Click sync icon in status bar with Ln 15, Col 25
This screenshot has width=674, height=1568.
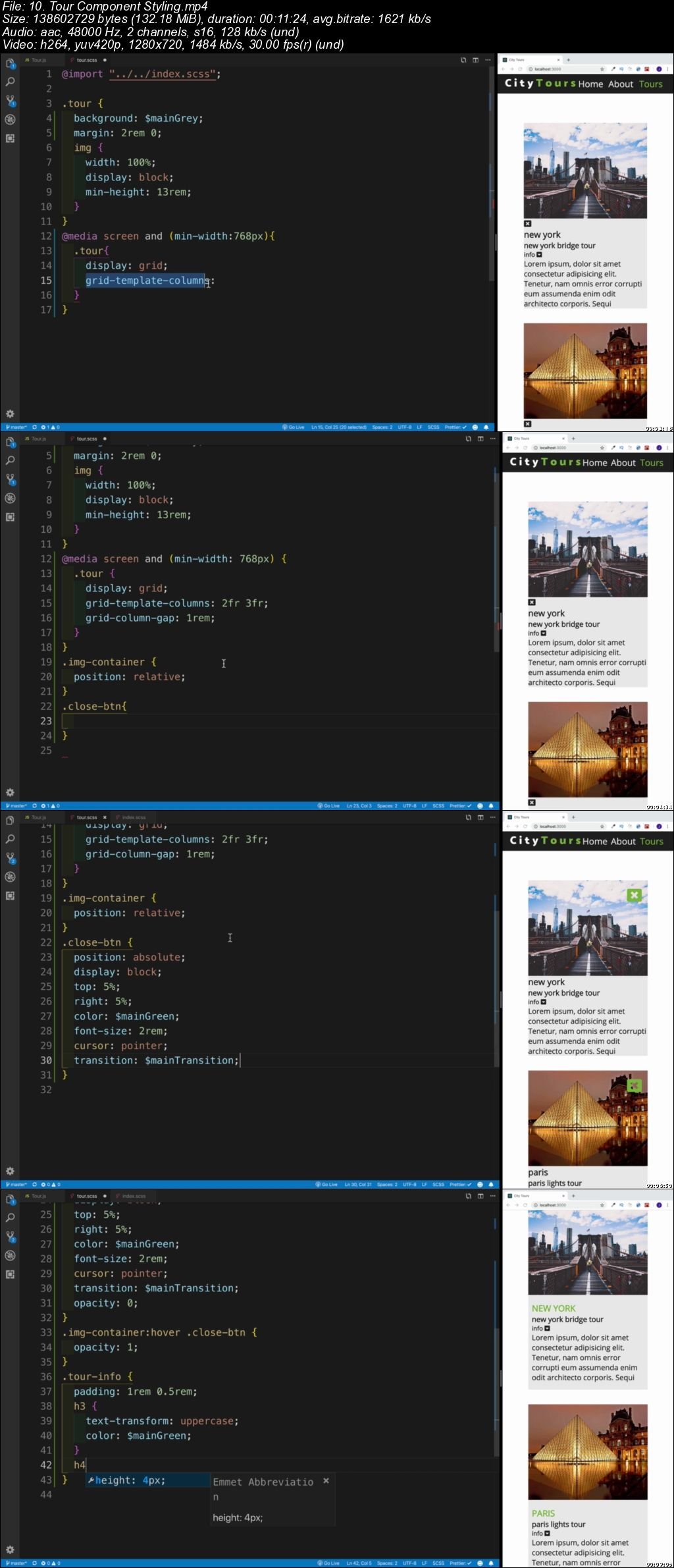tap(34, 427)
